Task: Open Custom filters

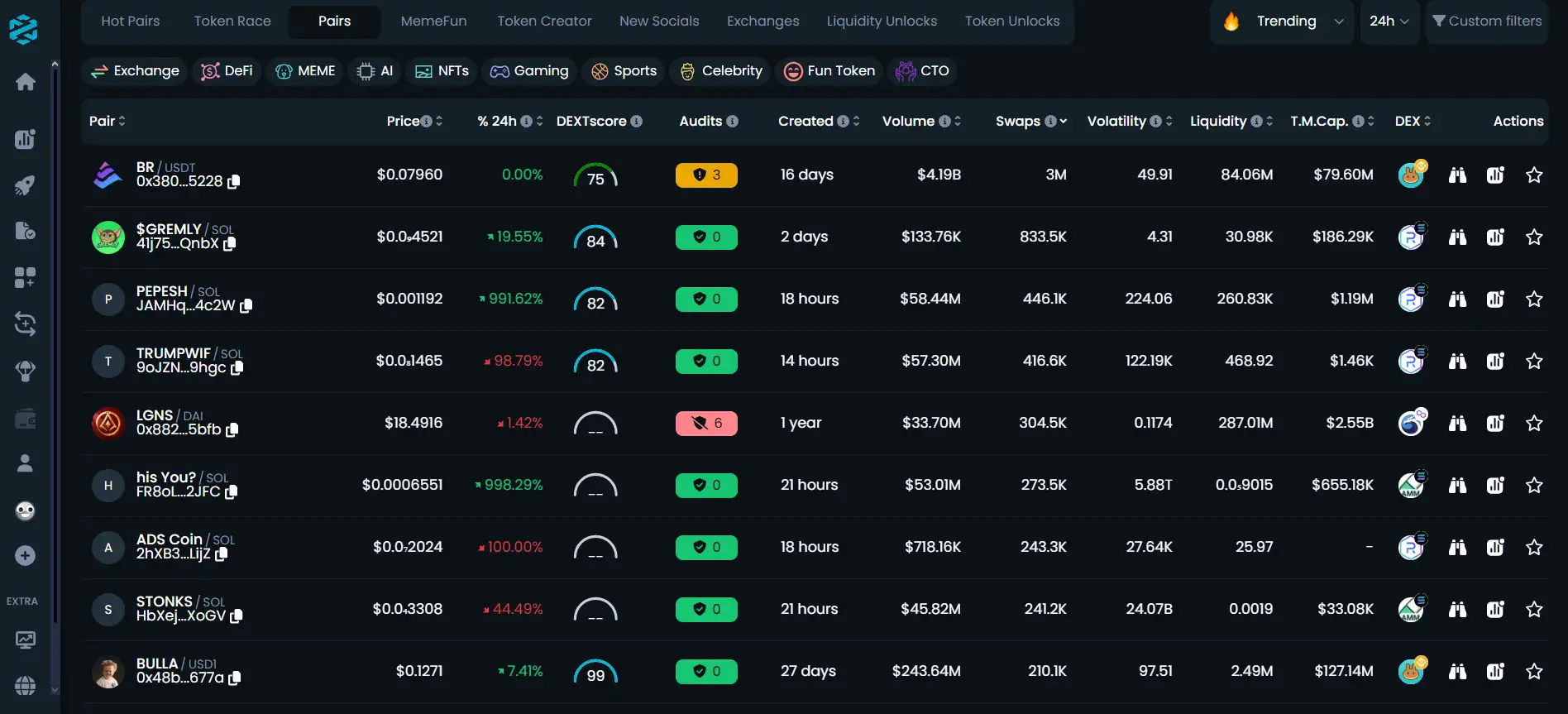Action: coord(1487,22)
